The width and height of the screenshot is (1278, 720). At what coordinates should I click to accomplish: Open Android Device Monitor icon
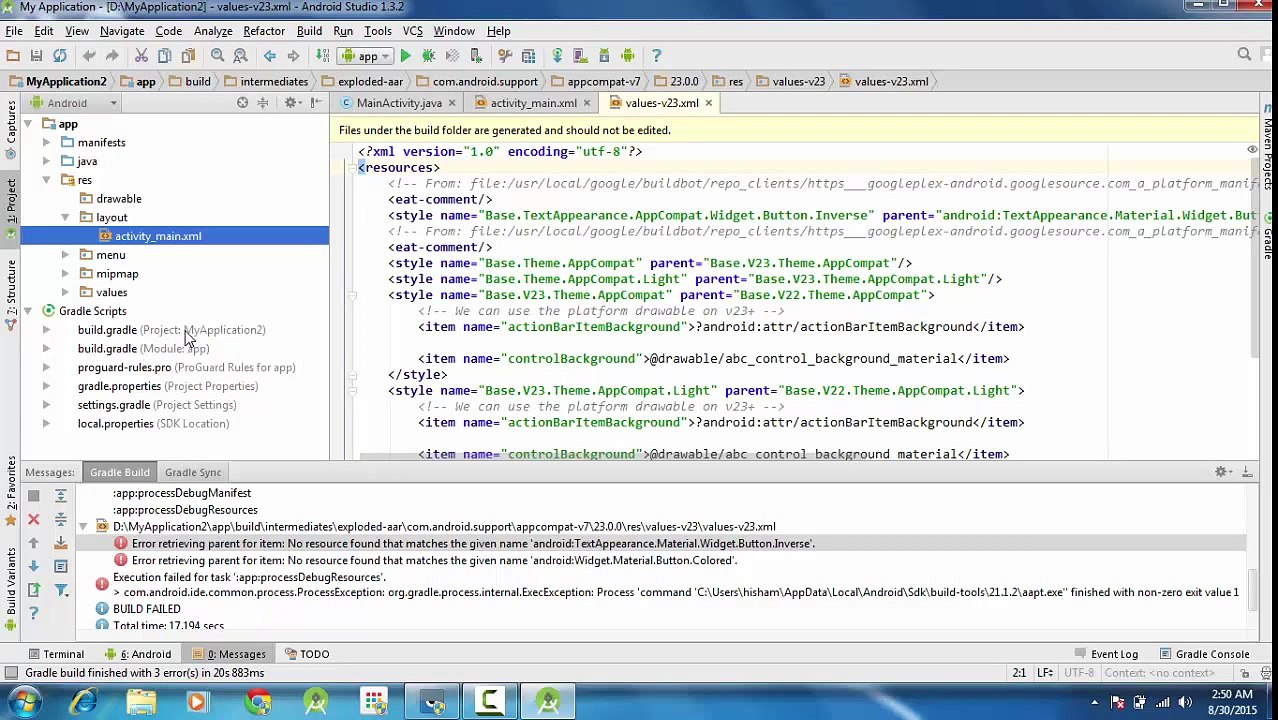(628, 56)
